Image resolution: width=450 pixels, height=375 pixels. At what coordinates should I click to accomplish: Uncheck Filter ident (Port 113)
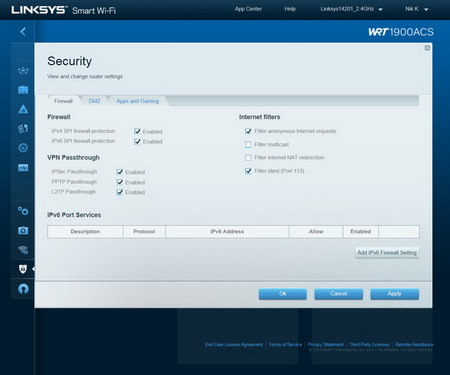(248, 171)
